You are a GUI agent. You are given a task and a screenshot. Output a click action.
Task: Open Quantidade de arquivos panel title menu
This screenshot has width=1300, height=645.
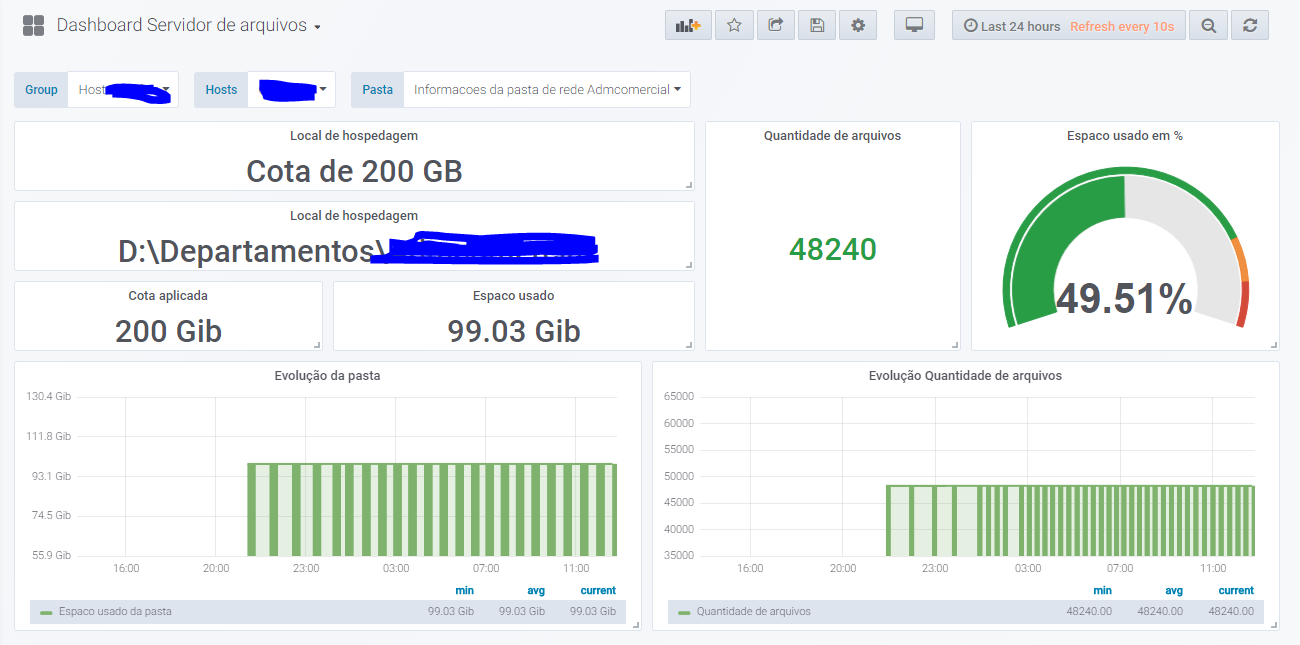click(832, 136)
